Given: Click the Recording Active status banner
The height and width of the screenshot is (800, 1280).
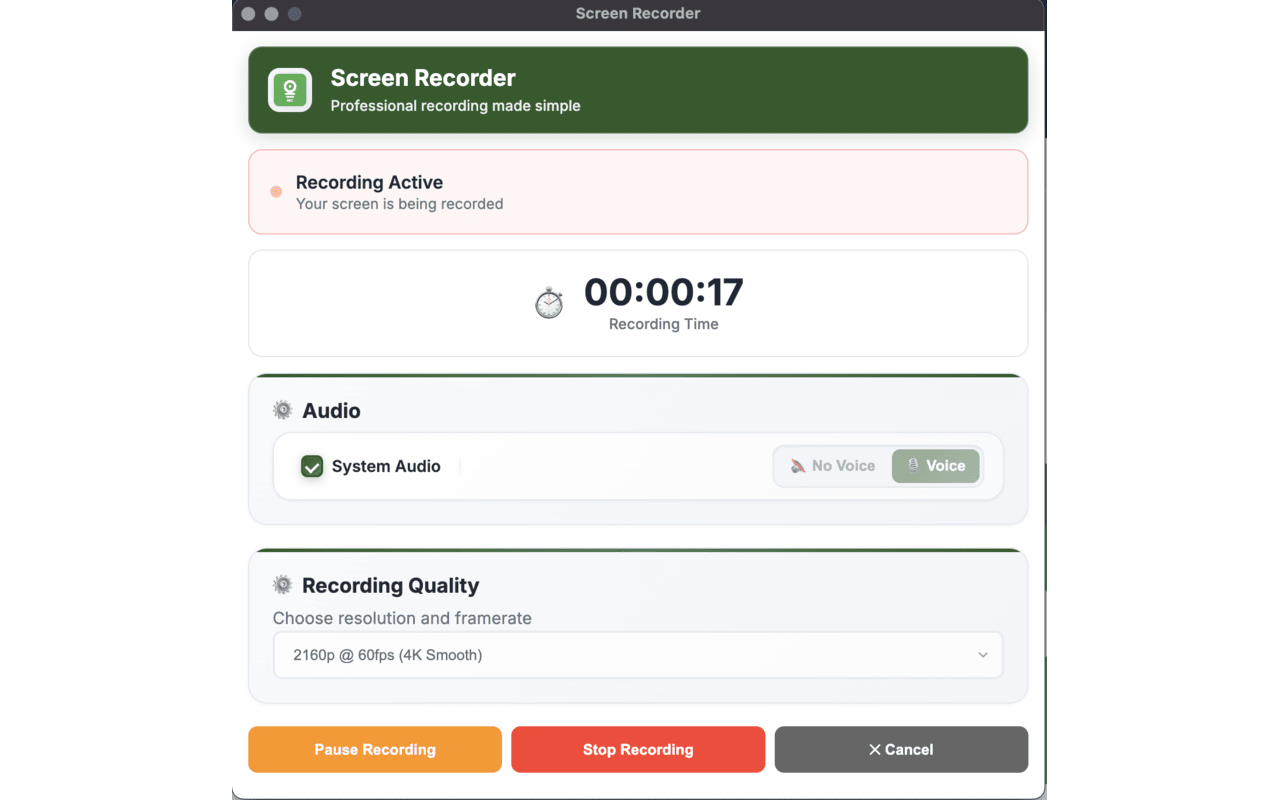Looking at the screenshot, I should [638, 191].
